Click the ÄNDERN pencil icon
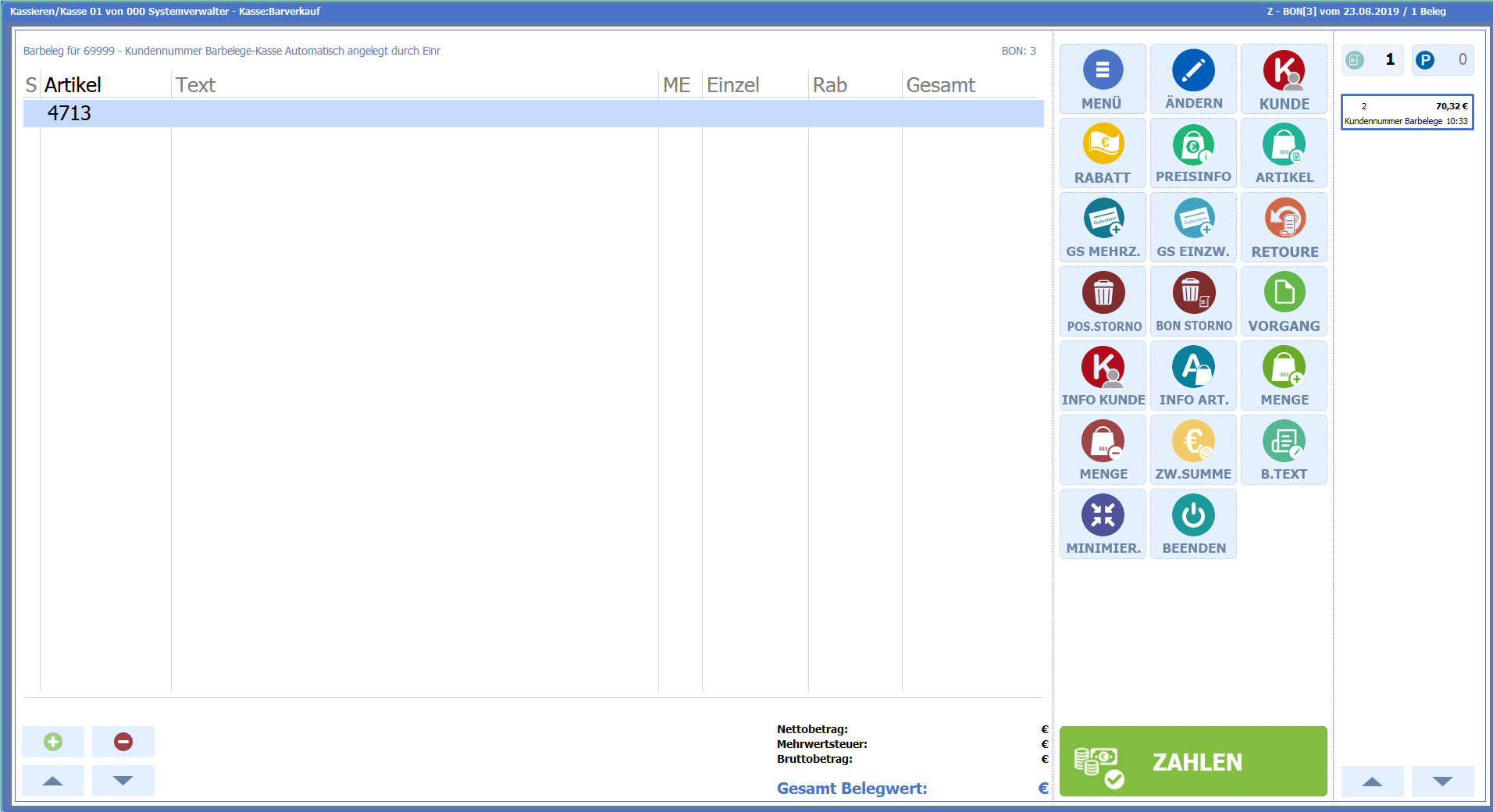1493x812 pixels. click(1193, 71)
